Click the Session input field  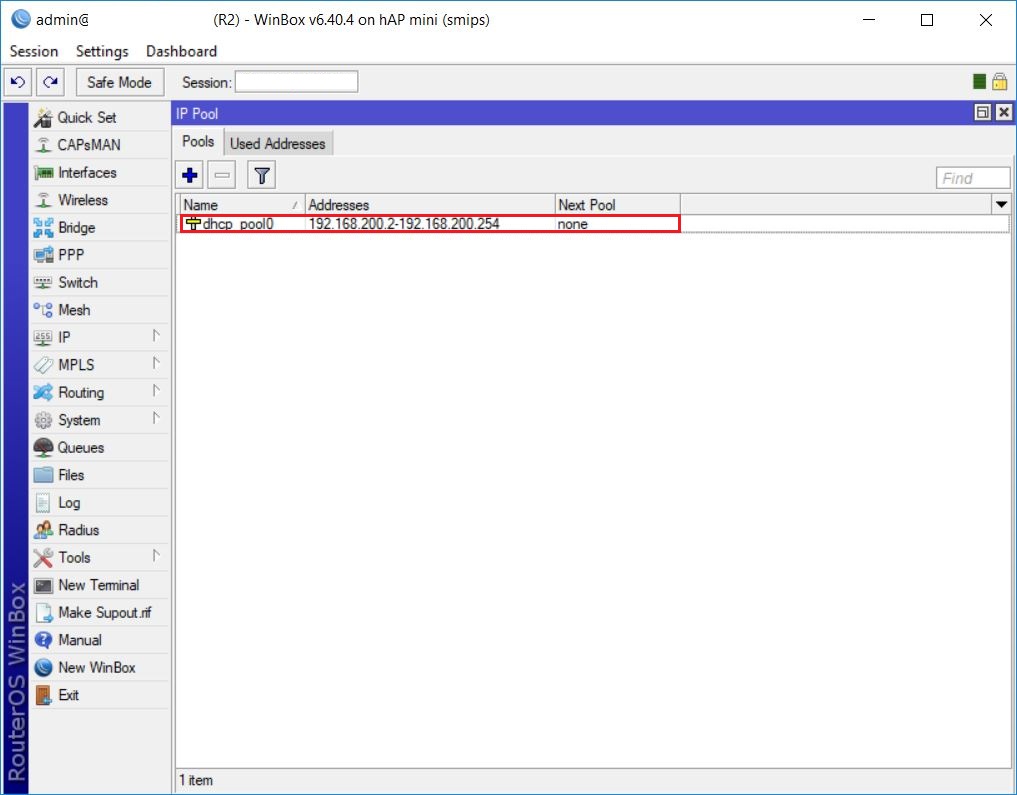[296, 82]
